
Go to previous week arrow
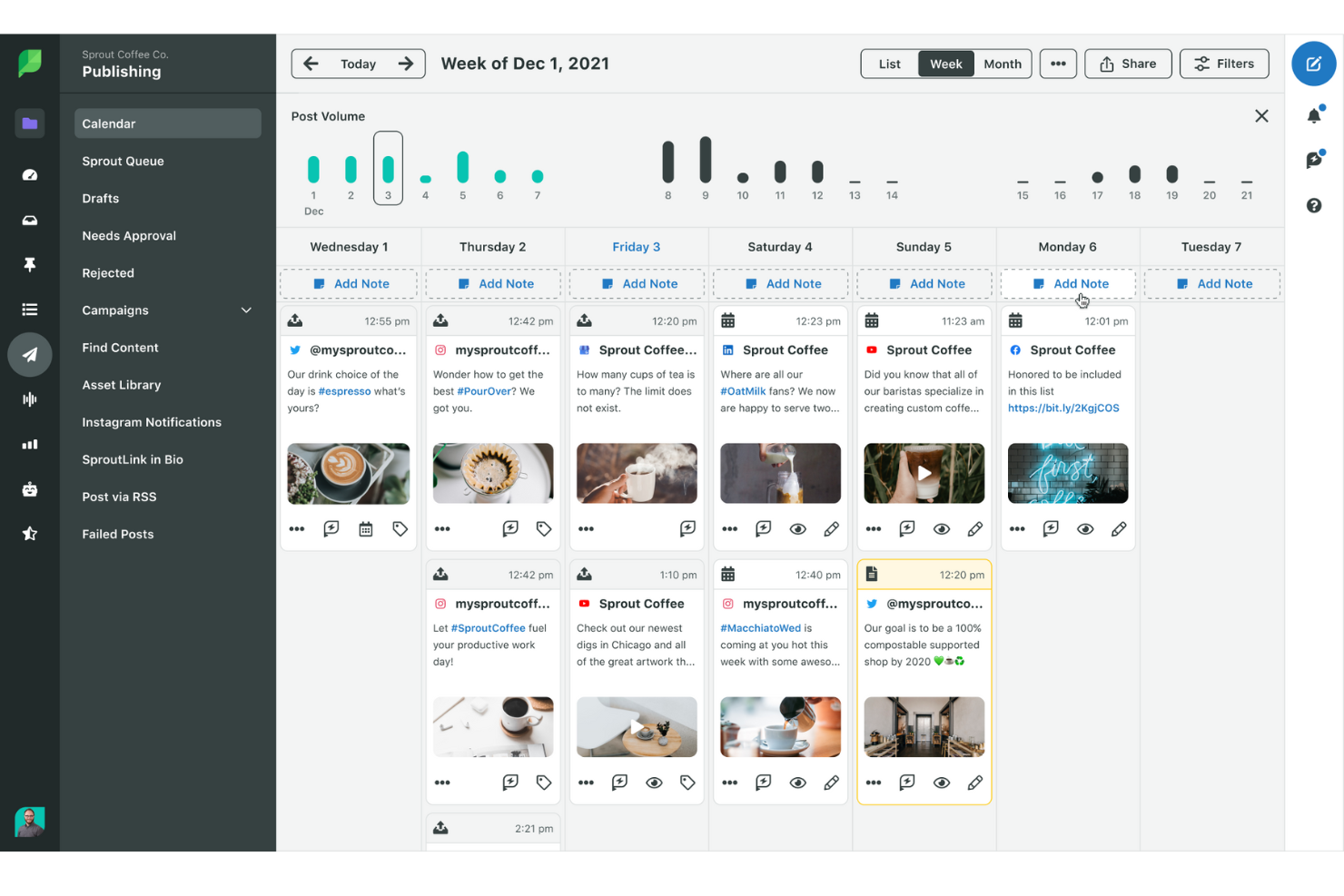click(x=311, y=64)
